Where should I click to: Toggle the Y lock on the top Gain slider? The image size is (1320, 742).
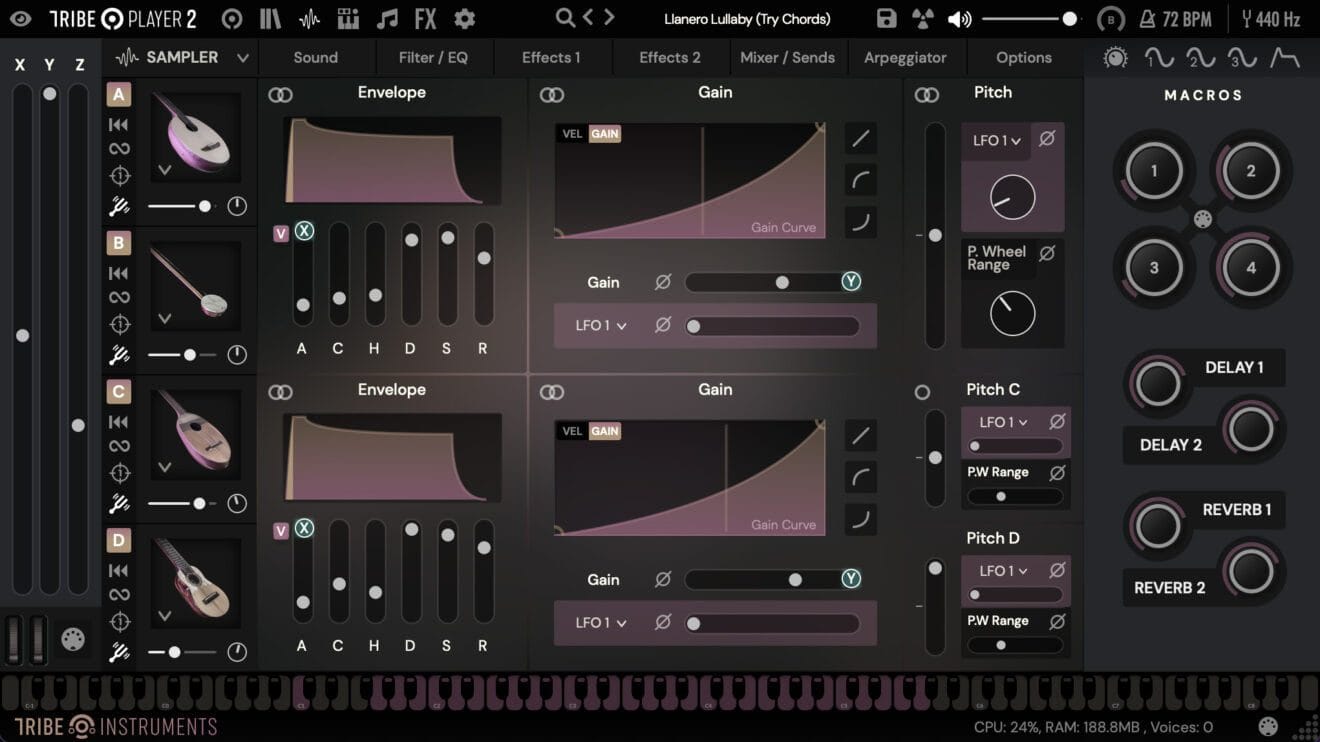click(x=851, y=282)
